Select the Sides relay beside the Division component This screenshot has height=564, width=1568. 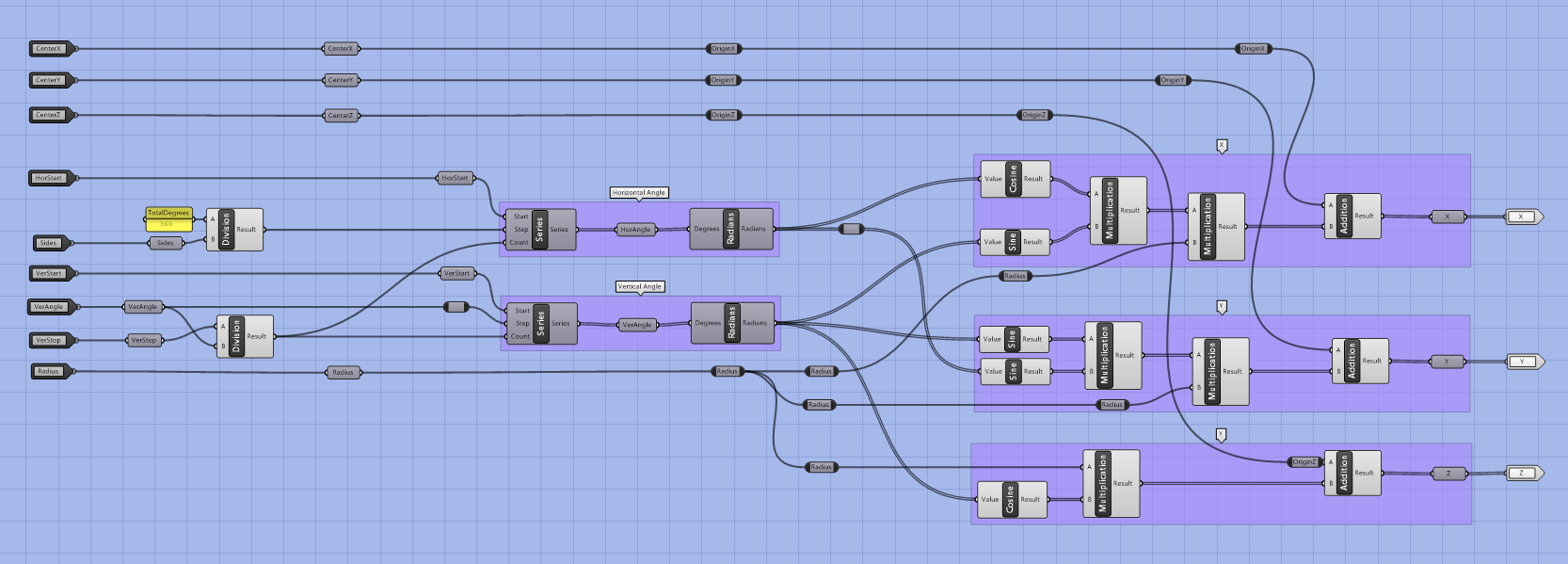166,243
